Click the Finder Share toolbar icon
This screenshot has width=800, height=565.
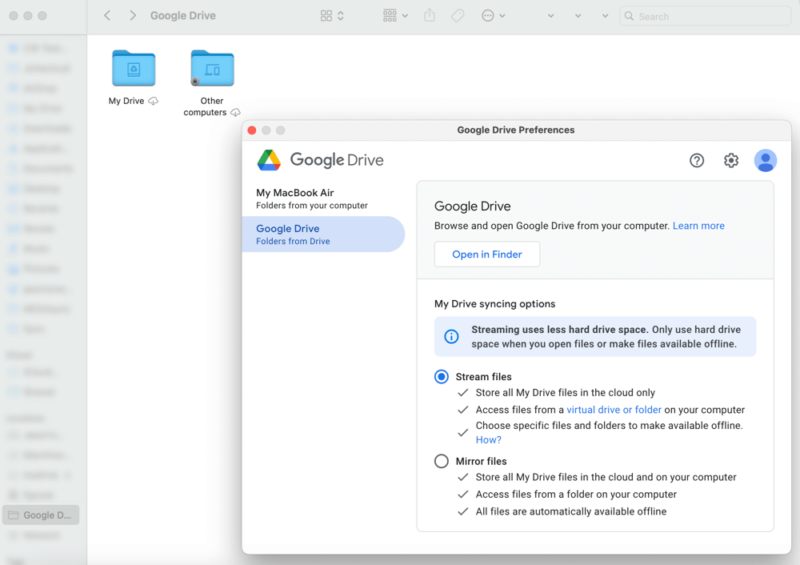[x=430, y=15]
